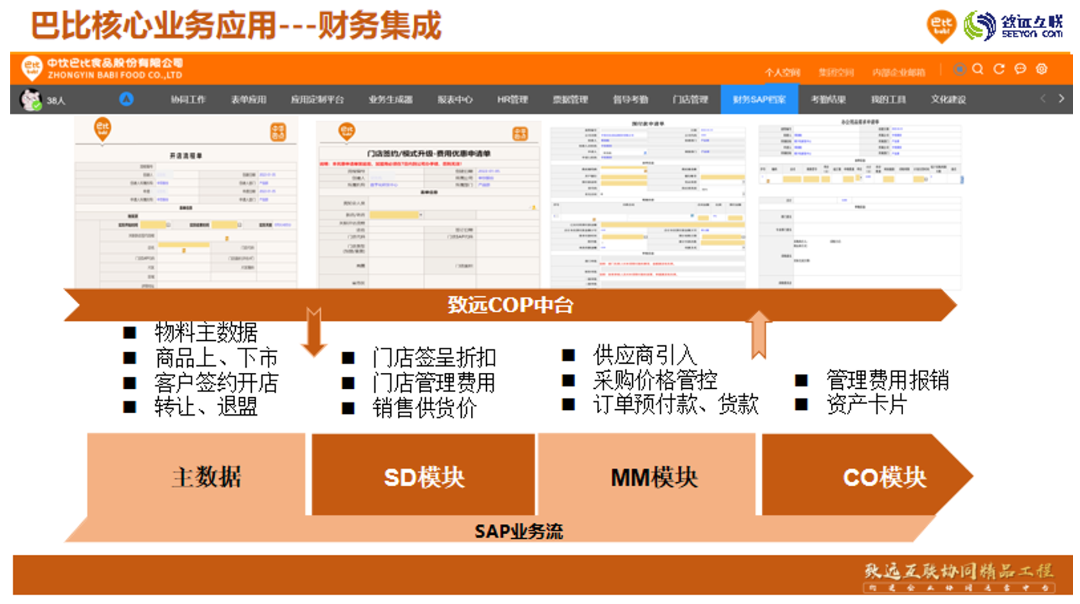The image size is (1080, 604).
Task: Open dropdown in 门店签约 form yellow field
Action: pos(420,215)
